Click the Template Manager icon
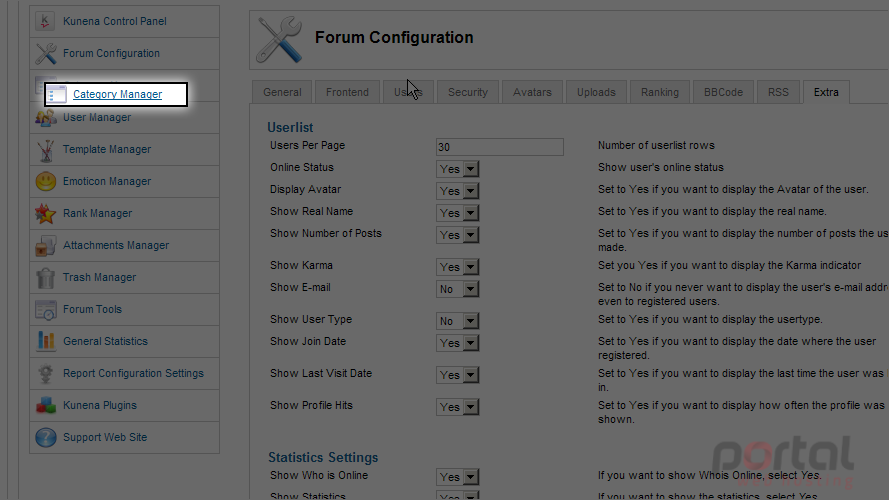Viewport: 889px width, 500px height. pyautogui.click(x=45, y=150)
